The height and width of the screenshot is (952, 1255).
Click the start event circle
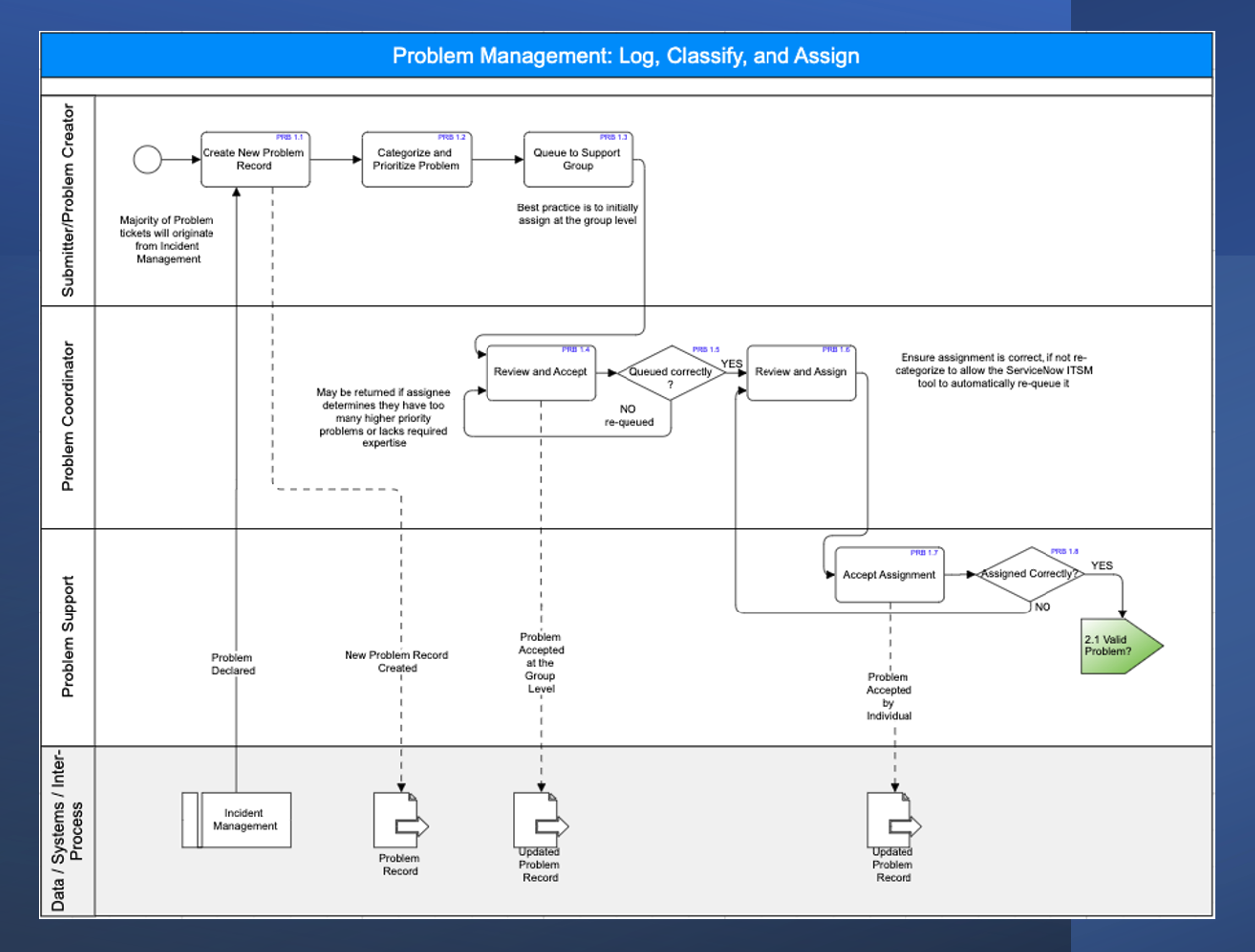coord(147,159)
